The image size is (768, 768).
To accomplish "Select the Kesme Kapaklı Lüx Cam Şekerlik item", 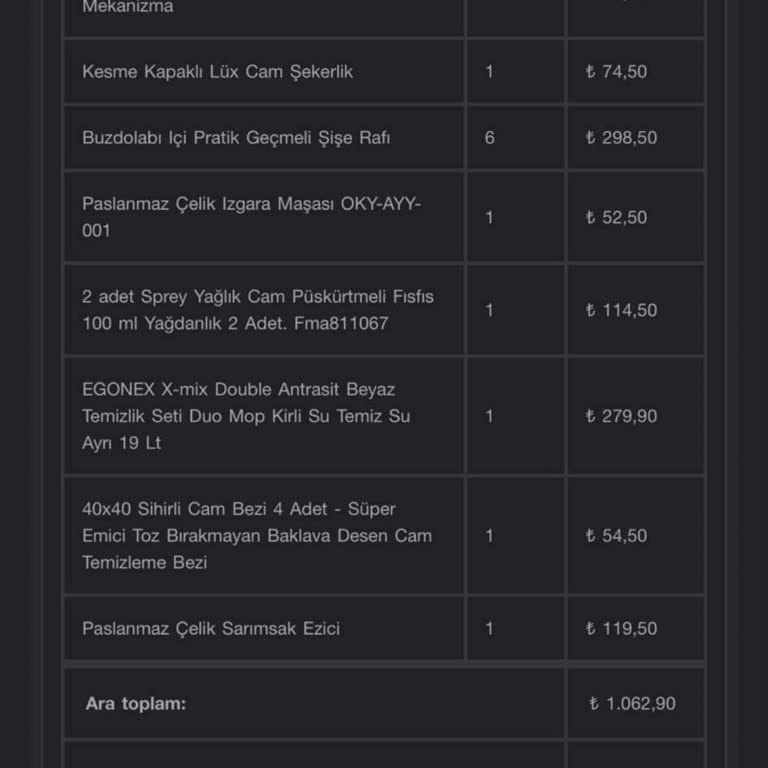I will 217,72.
